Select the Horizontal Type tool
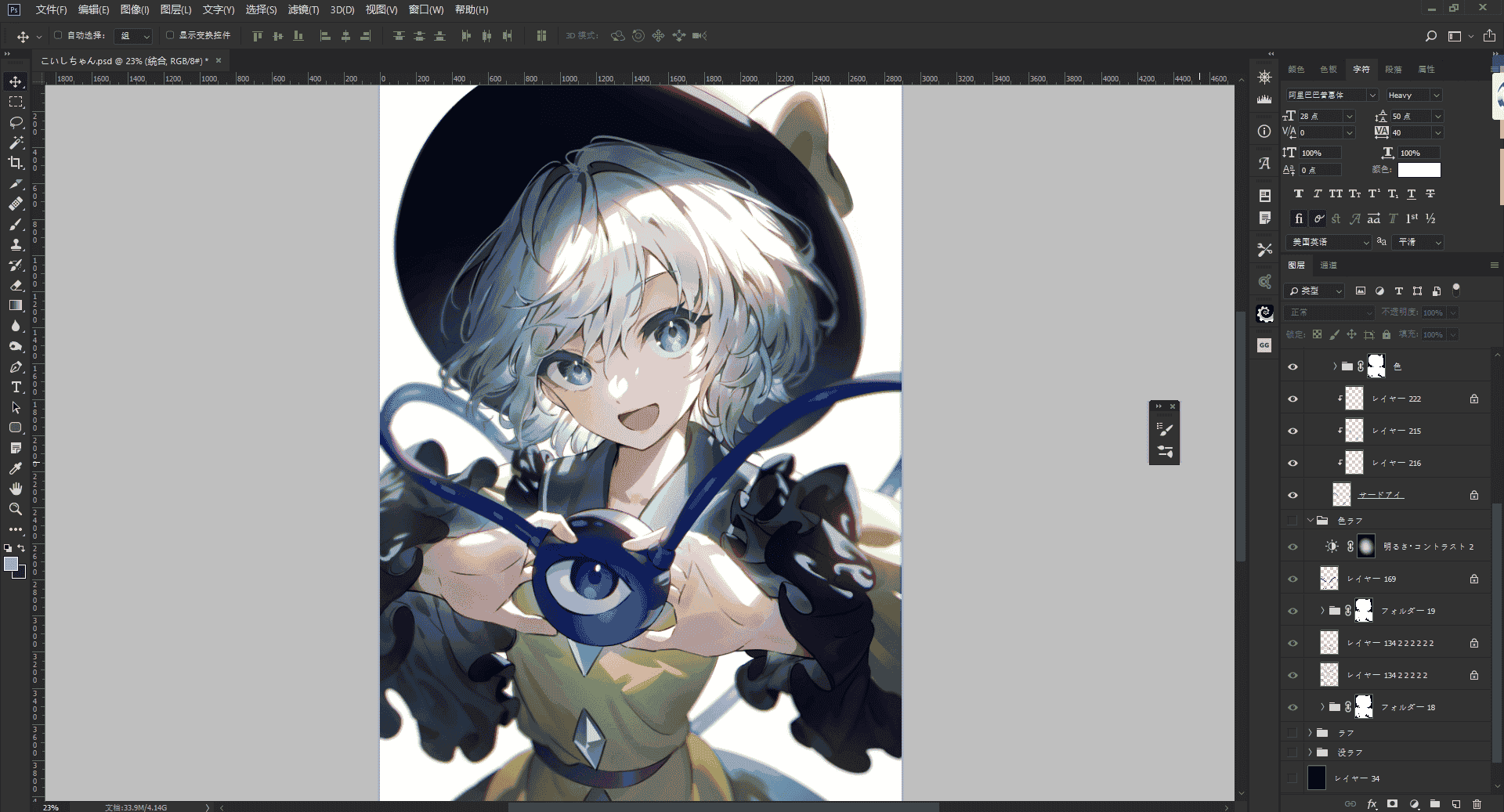Screen dimensions: 1504x812 [16, 387]
